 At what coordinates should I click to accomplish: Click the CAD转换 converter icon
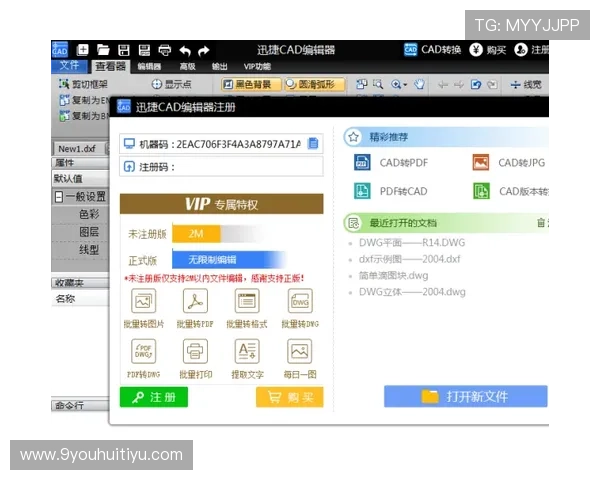coord(411,50)
